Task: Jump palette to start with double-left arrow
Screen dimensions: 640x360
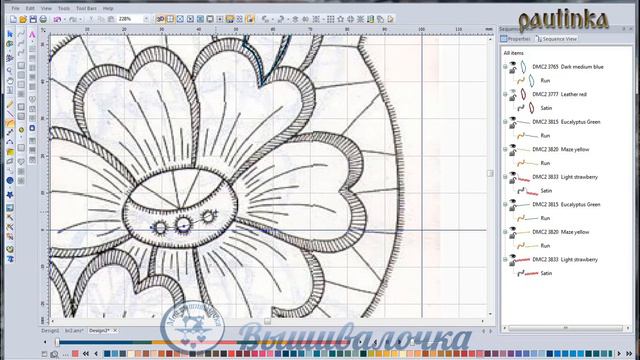Action: click(86, 354)
